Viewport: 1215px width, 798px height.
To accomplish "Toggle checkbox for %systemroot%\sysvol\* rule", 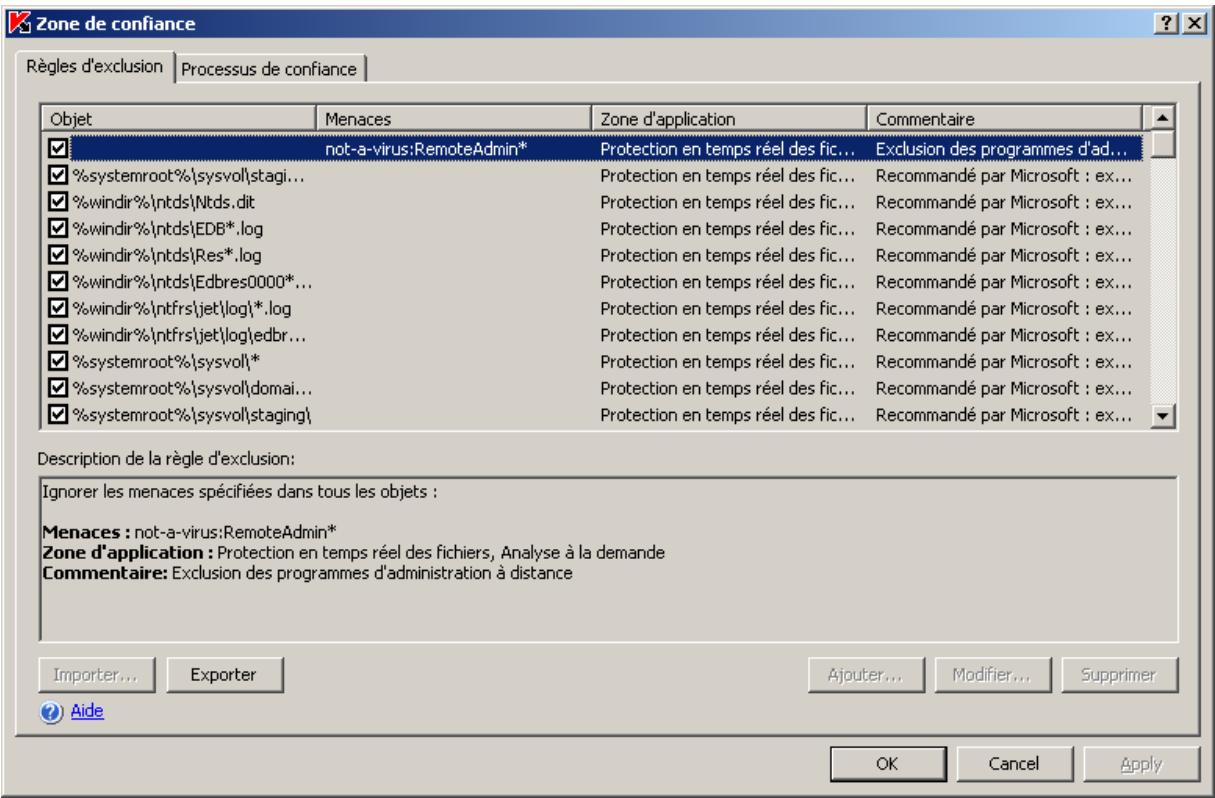I will (58, 361).
